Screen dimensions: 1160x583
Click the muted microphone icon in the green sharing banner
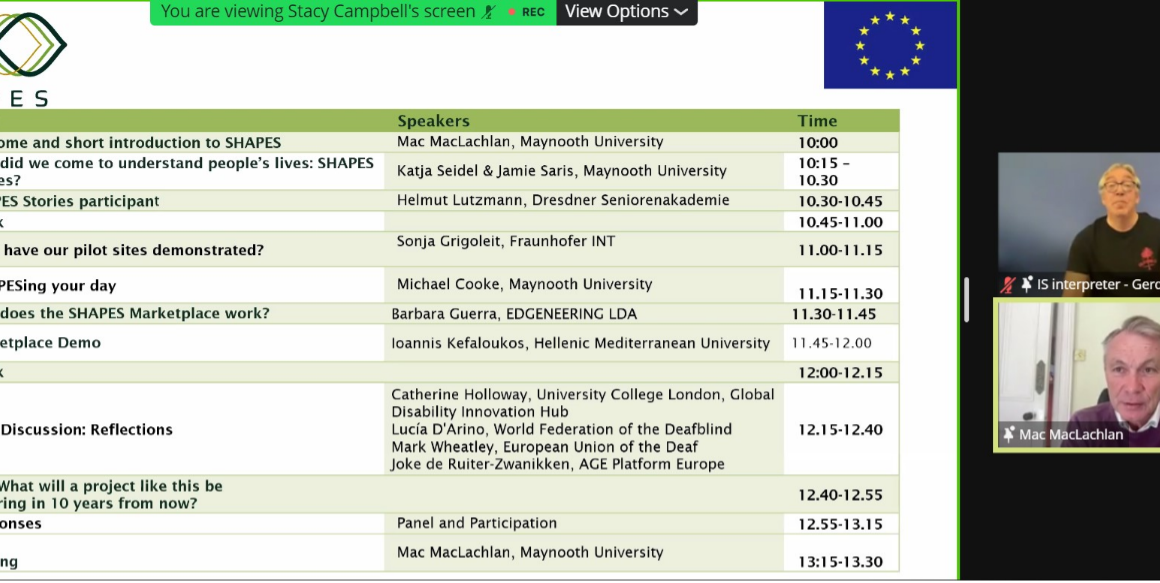489,12
